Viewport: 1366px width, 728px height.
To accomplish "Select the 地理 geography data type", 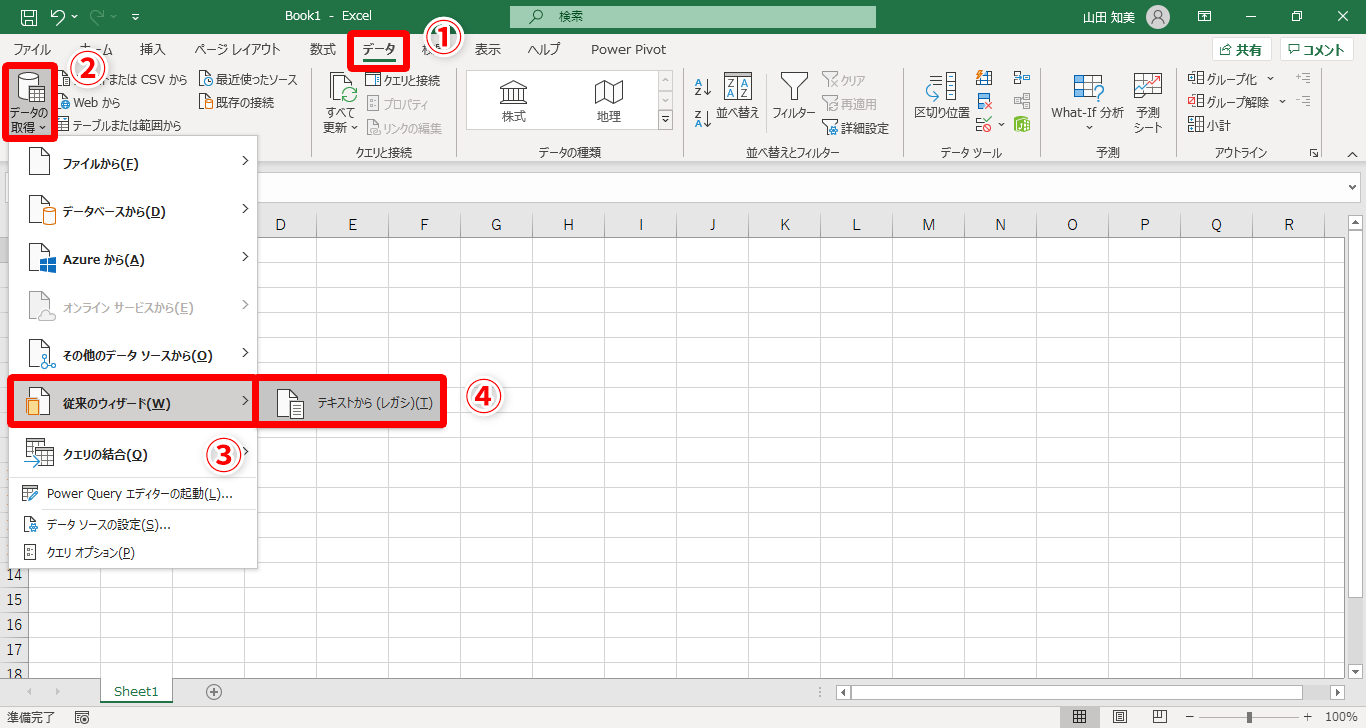I will [608, 103].
